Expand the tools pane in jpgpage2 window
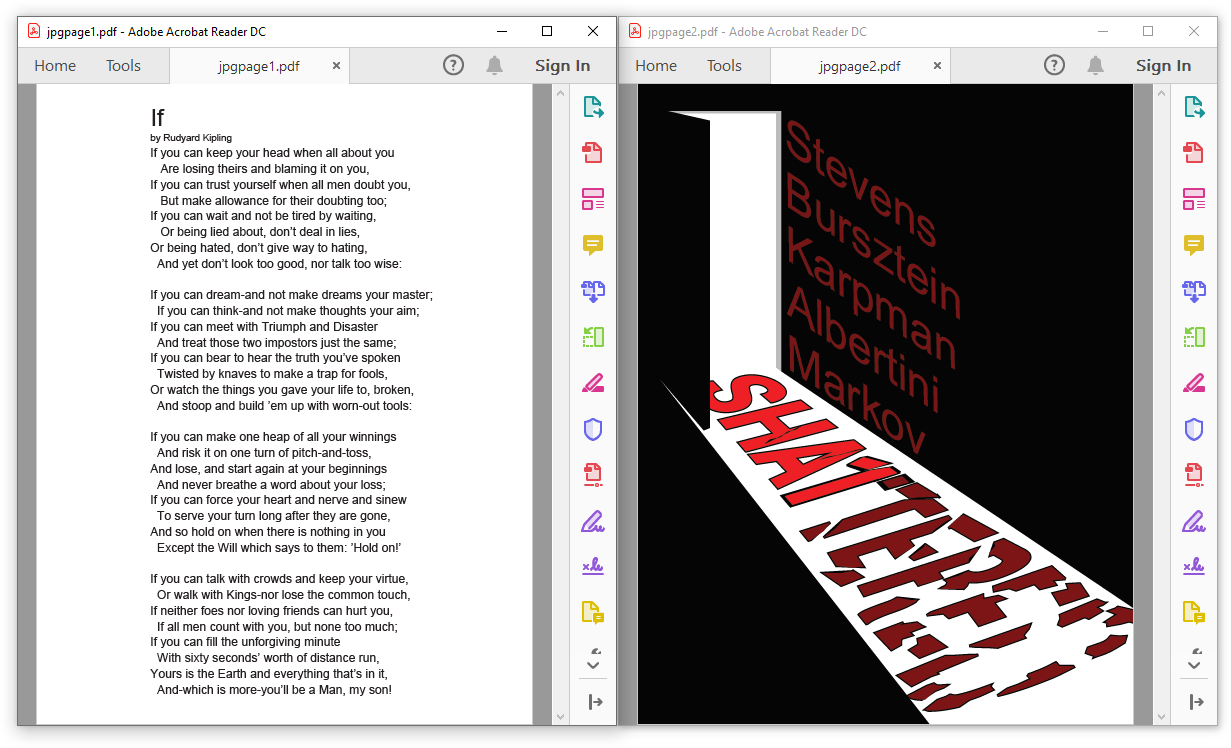 click(x=1196, y=702)
